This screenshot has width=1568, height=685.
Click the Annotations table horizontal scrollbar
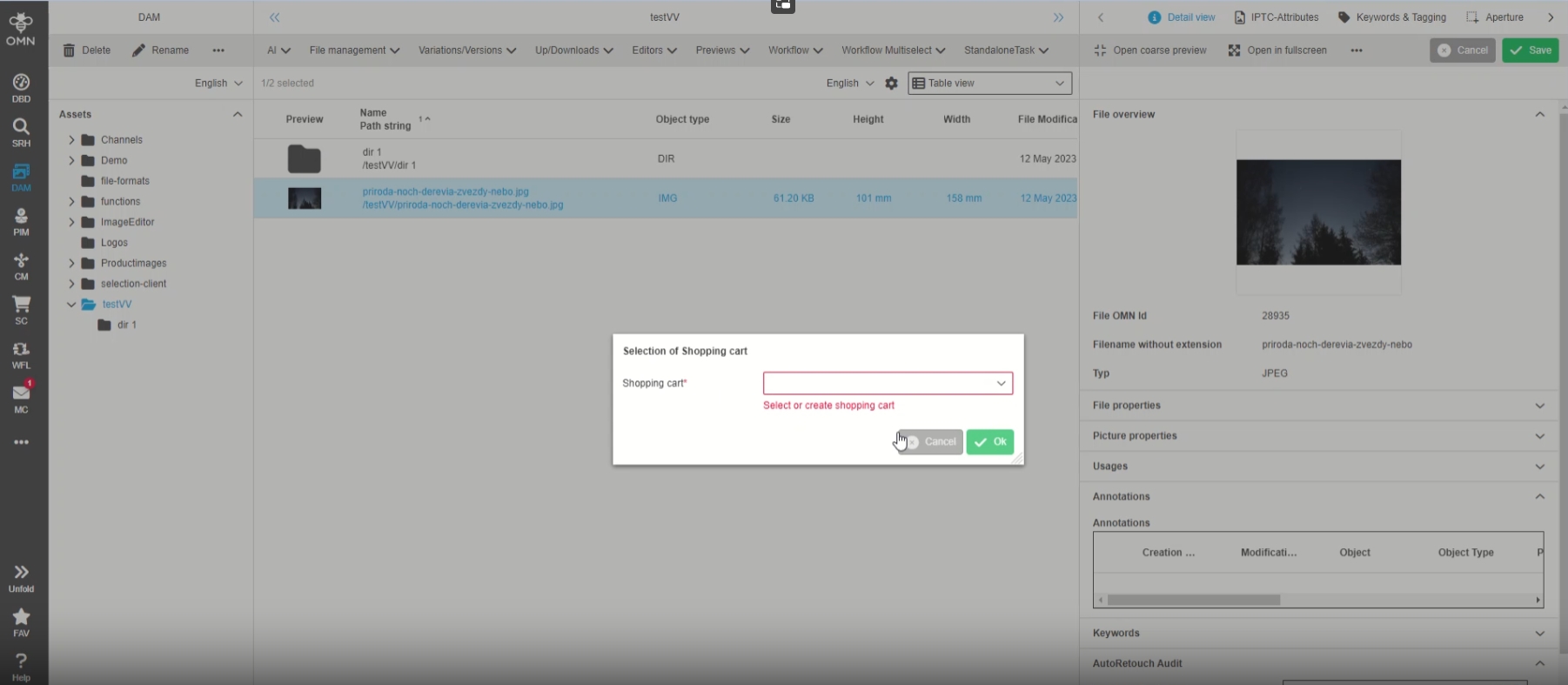pyautogui.click(x=1194, y=600)
